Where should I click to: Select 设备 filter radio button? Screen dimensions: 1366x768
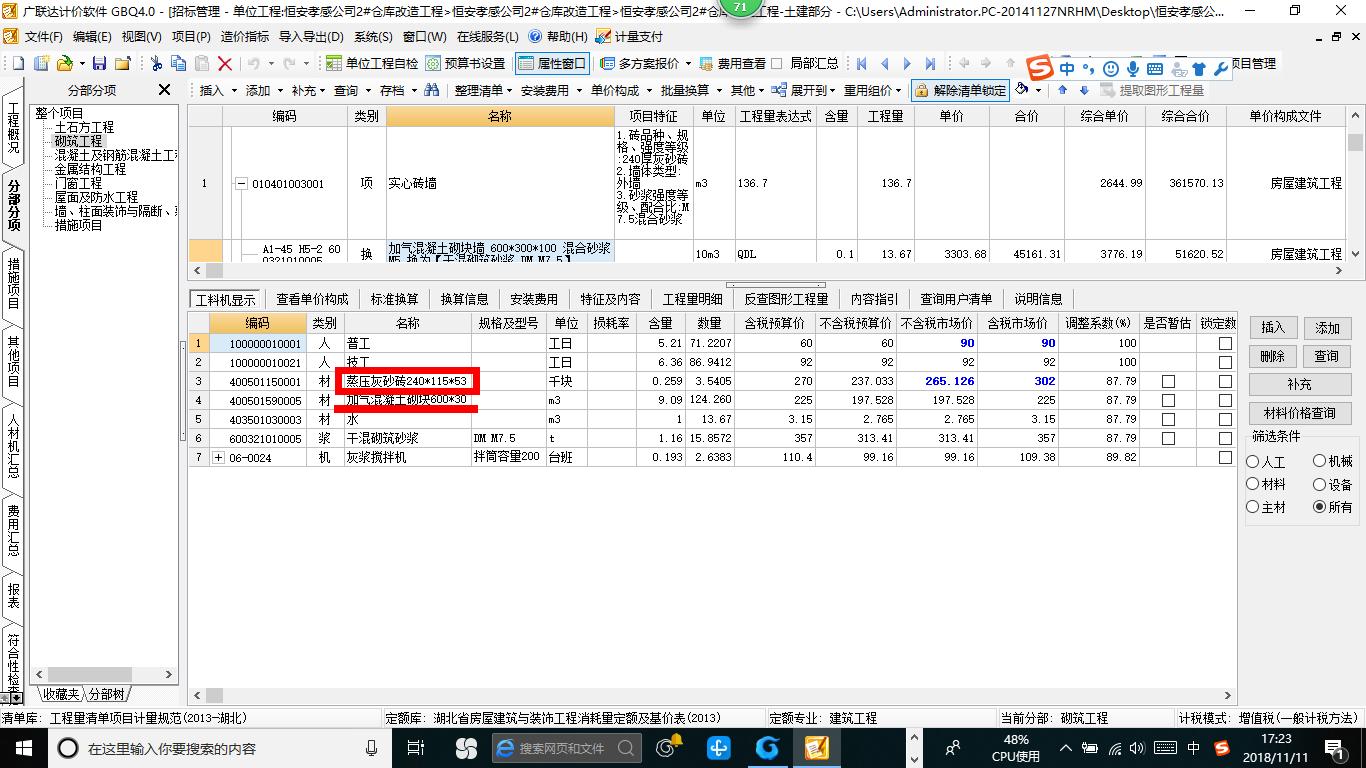1320,484
